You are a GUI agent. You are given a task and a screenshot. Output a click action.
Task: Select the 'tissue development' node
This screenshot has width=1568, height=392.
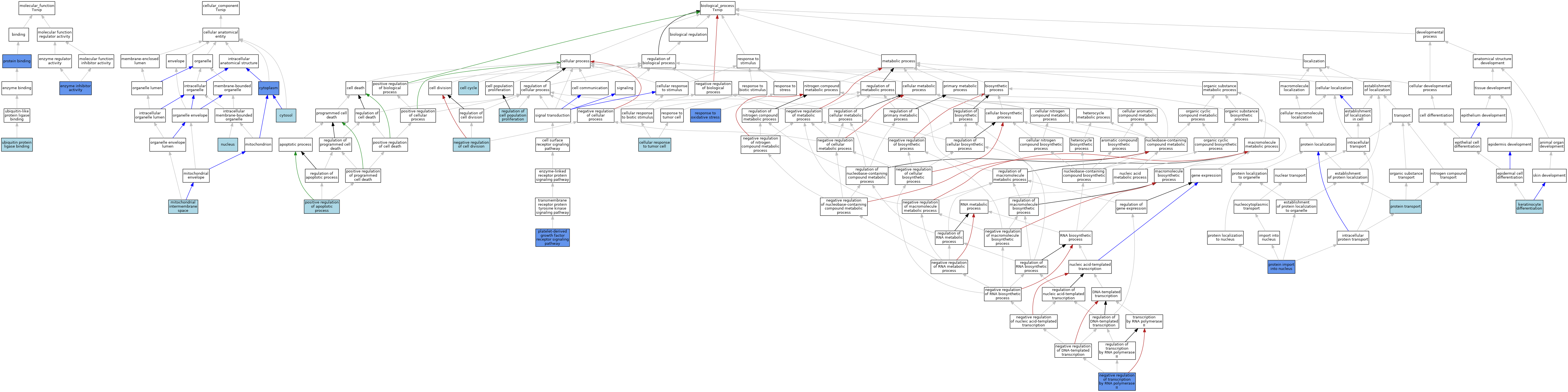pyautogui.click(x=1492, y=88)
